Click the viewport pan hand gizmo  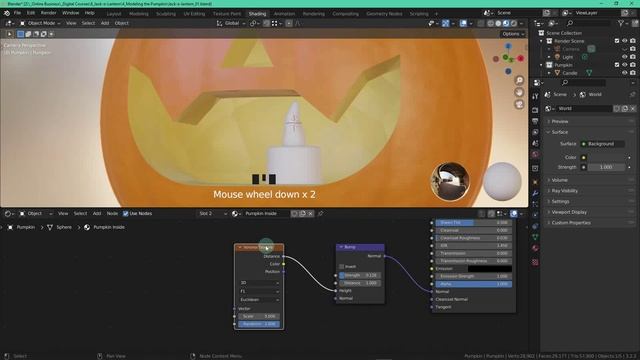(519, 92)
